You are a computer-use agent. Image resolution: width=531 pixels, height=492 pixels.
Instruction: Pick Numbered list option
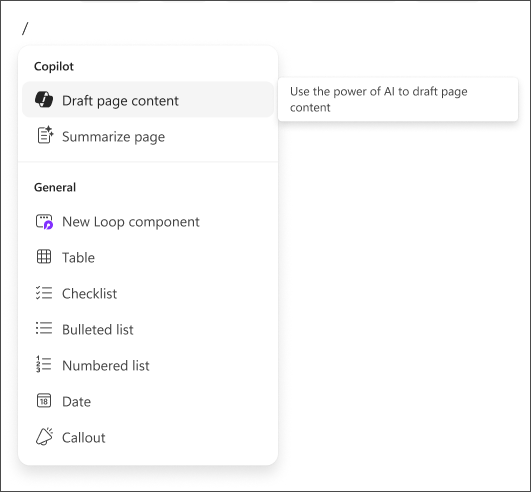pyautogui.click(x=148, y=365)
